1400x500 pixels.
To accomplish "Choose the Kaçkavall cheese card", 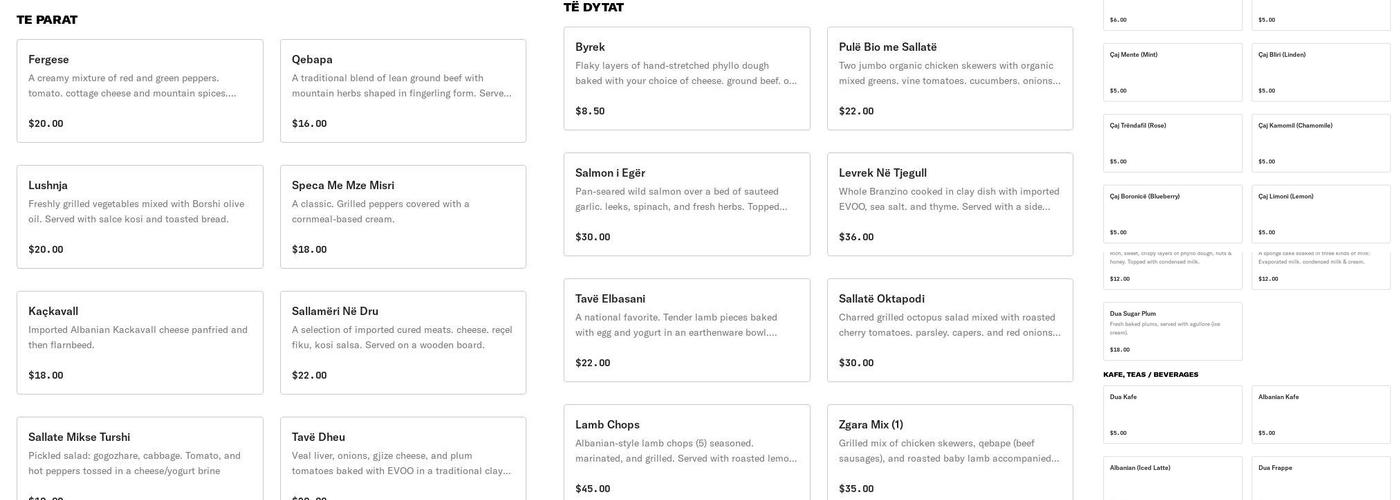I will (140, 343).
